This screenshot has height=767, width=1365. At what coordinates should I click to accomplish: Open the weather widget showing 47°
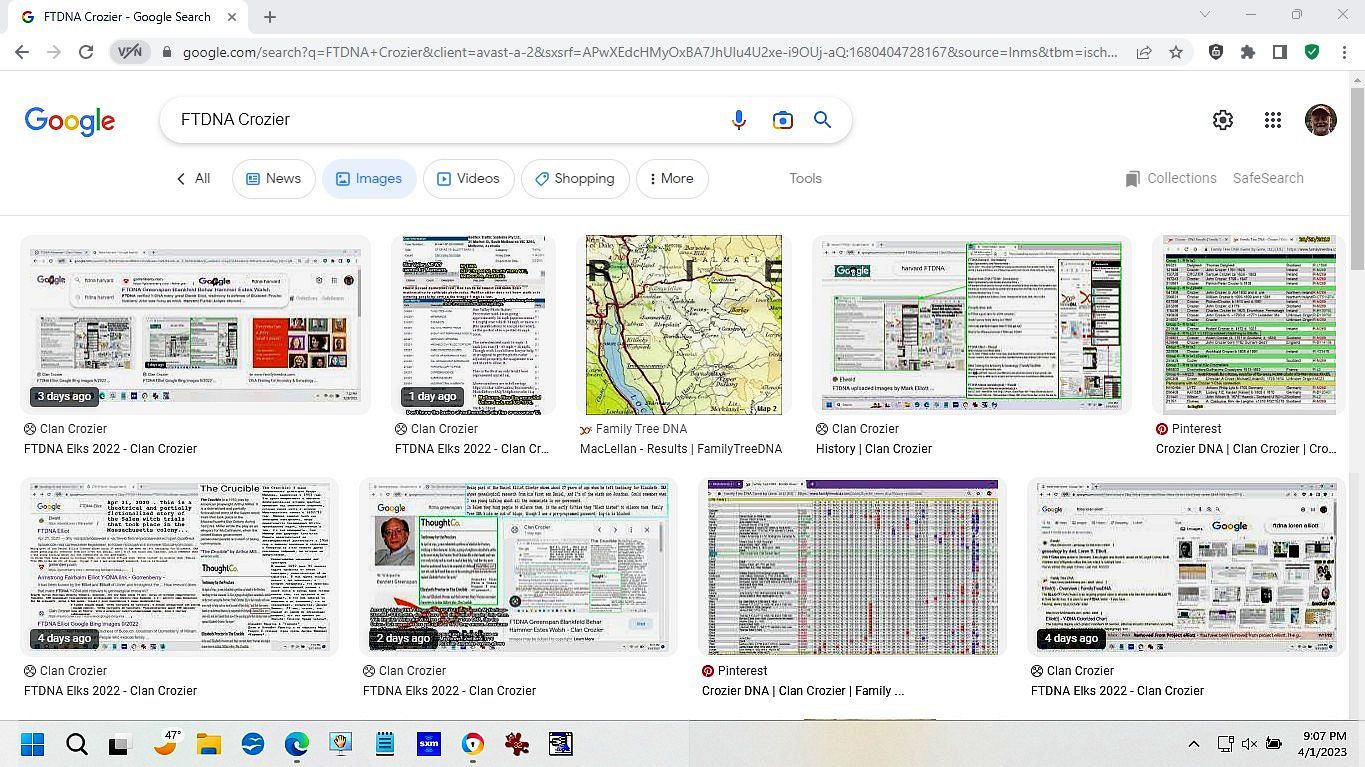[x=167, y=744]
